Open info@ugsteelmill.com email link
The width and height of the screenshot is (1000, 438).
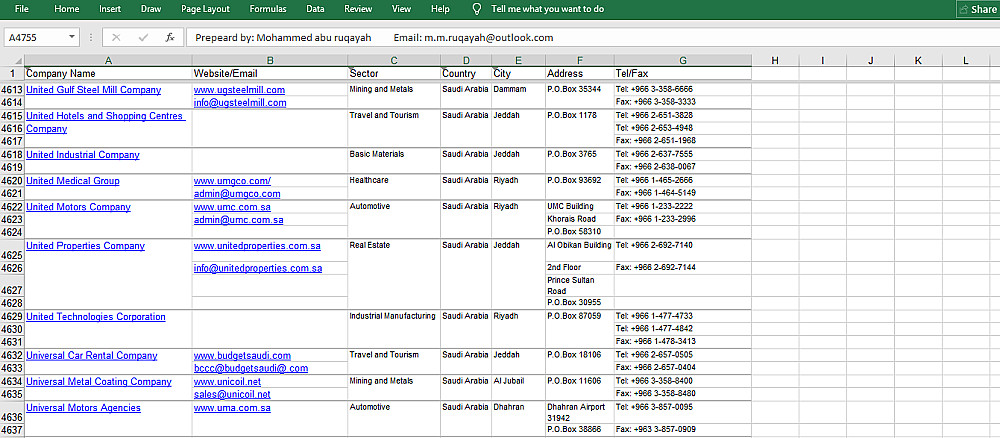pyautogui.click(x=240, y=103)
